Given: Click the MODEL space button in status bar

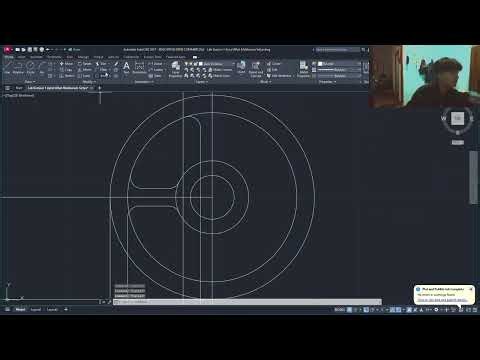Looking at the screenshot, I should pos(339,310).
